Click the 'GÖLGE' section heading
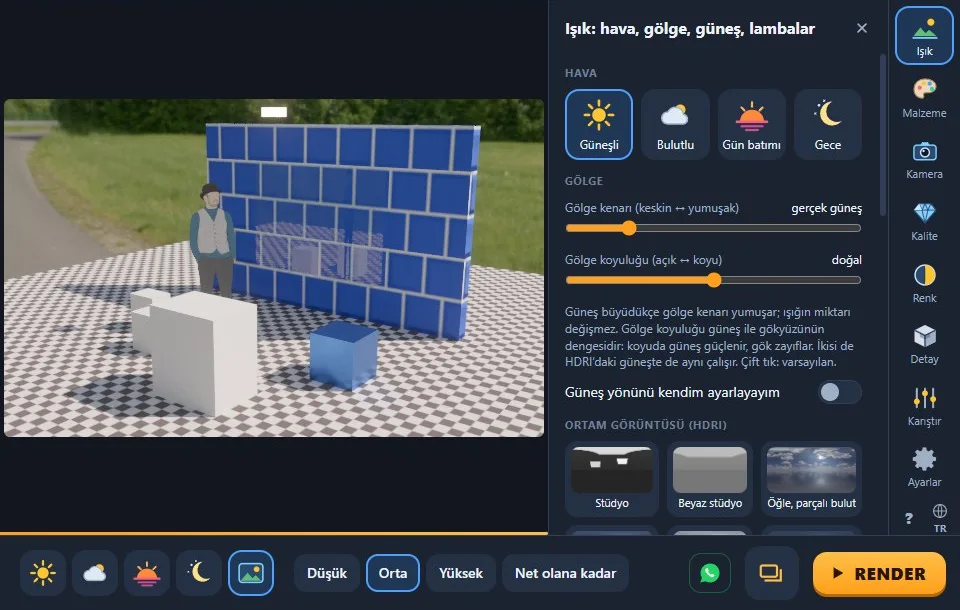Viewport: 960px width, 610px height. point(583,181)
